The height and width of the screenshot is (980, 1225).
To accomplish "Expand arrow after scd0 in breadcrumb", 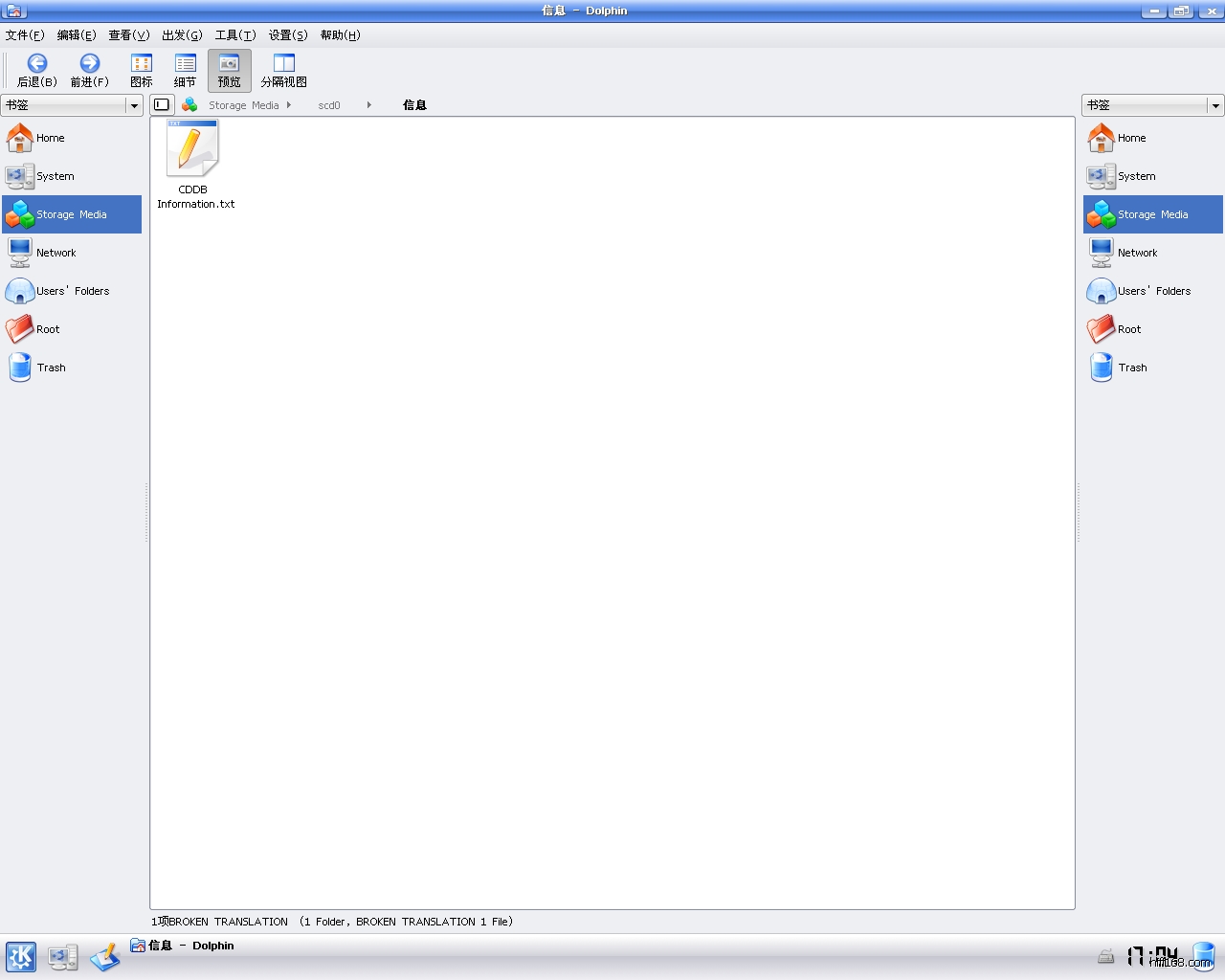I will (x=368, y=105).
